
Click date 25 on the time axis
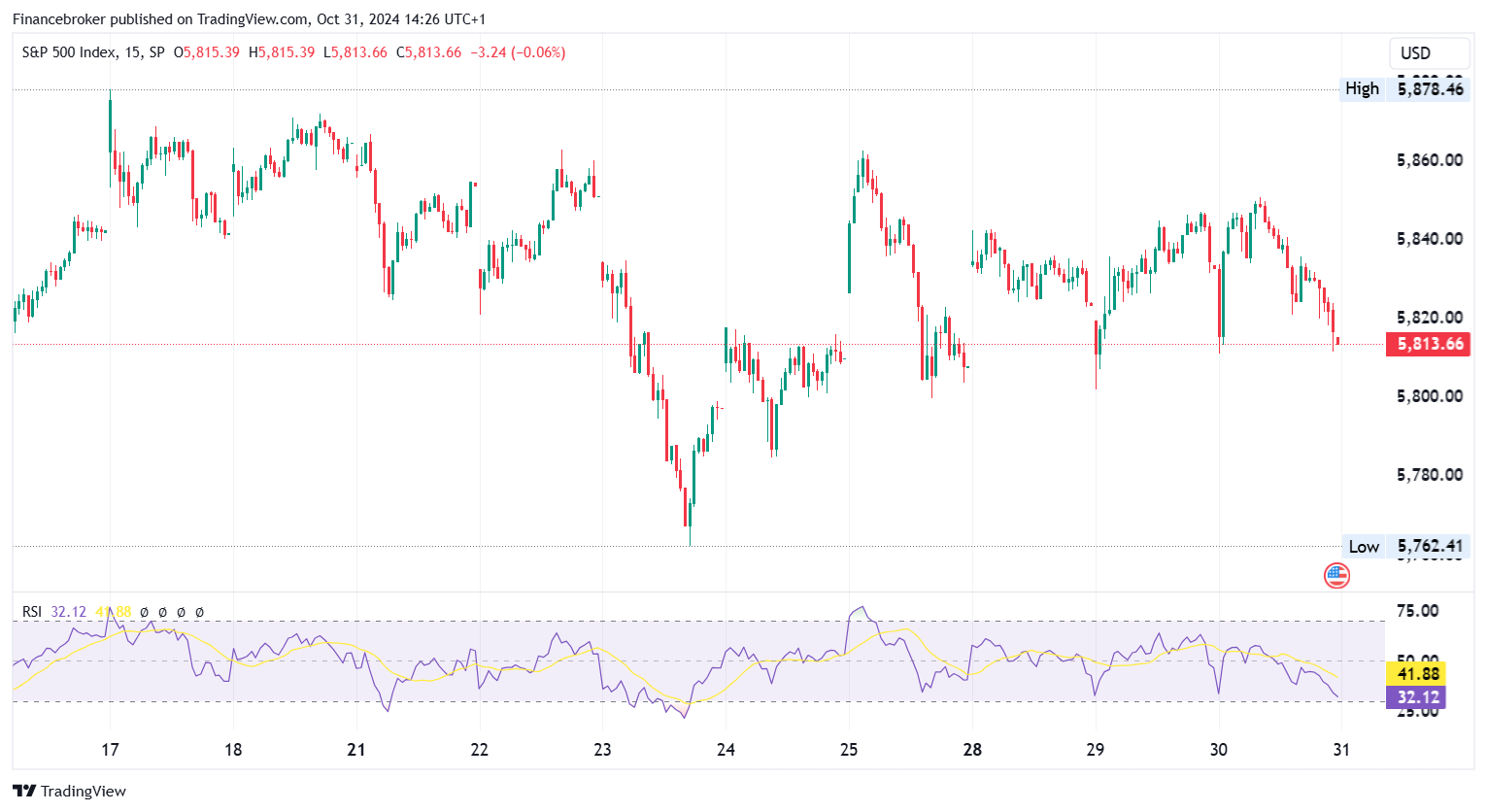(849, 750)
